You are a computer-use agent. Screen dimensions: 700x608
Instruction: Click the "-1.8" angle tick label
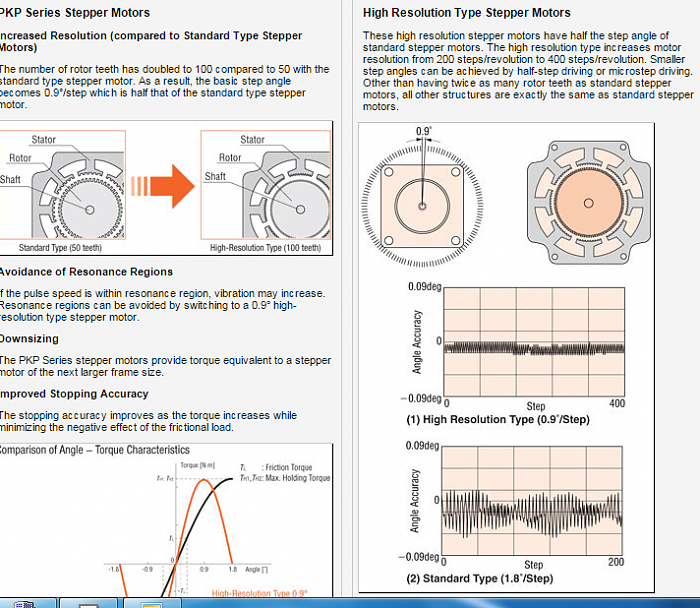114,570
